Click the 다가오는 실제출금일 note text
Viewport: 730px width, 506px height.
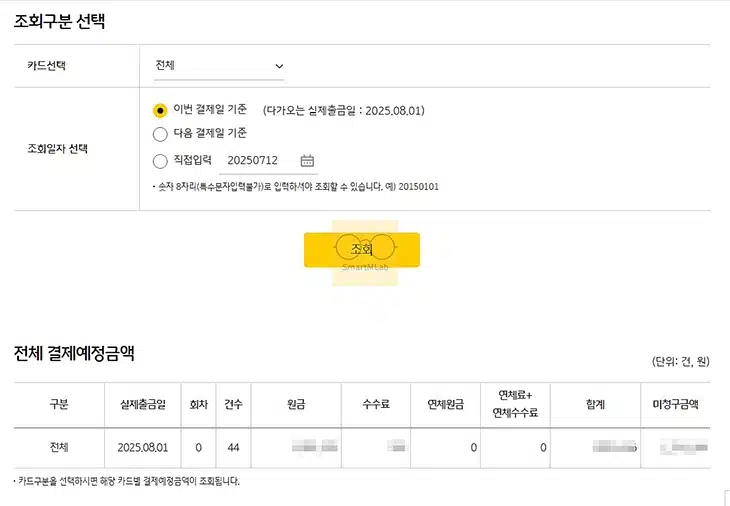(344, 111)
